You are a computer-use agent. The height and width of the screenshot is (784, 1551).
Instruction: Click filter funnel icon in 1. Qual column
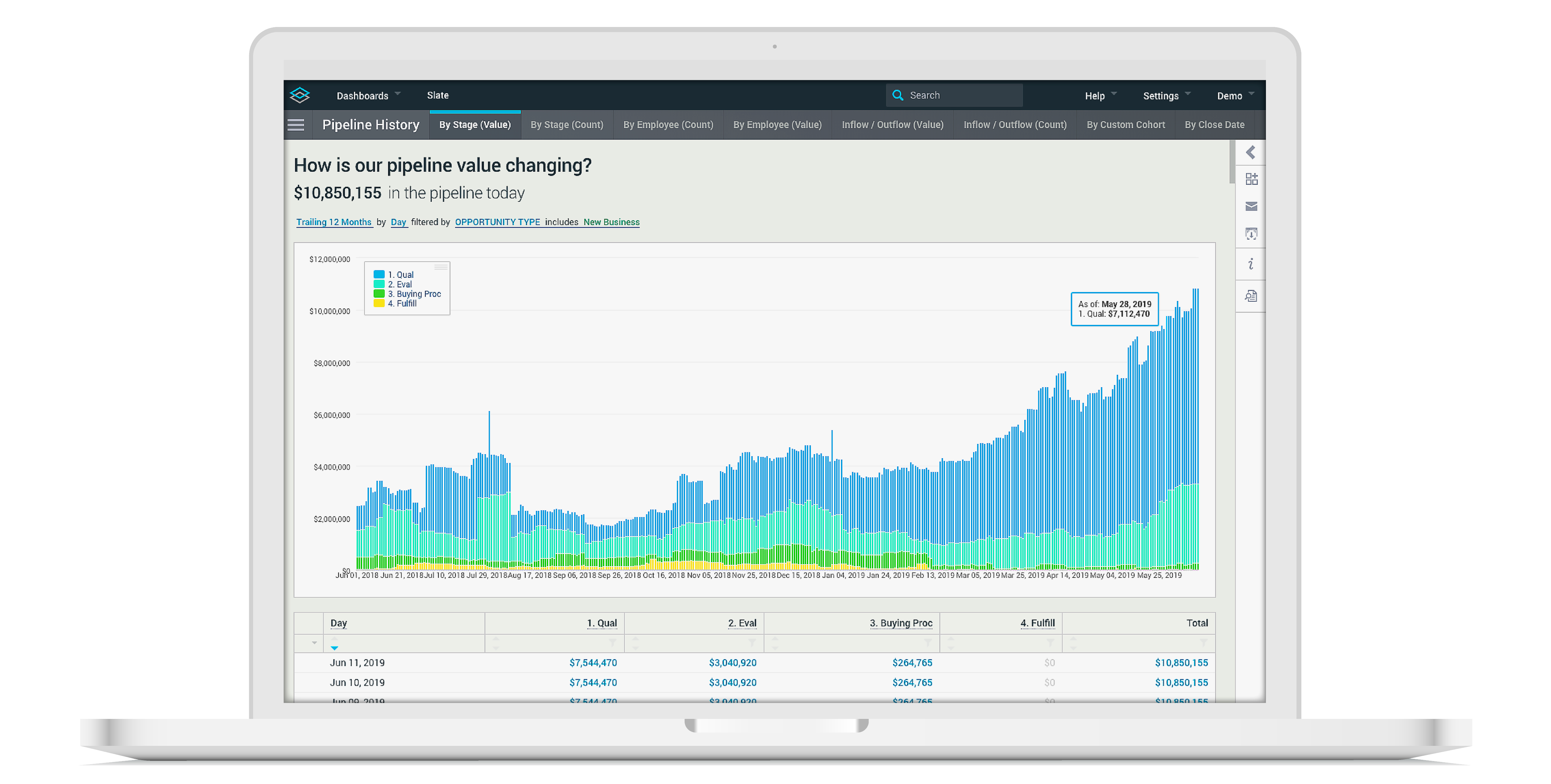(612, 643)
